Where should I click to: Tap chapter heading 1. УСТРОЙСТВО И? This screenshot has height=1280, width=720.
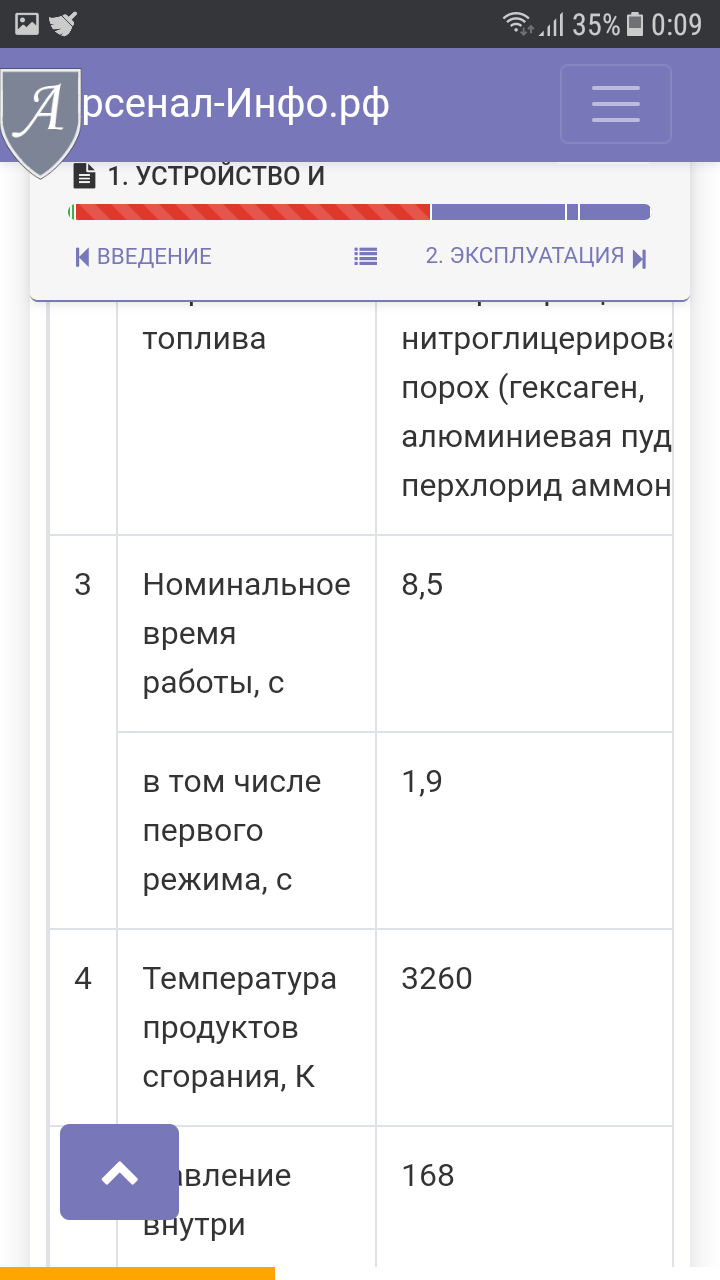point(216,176)
